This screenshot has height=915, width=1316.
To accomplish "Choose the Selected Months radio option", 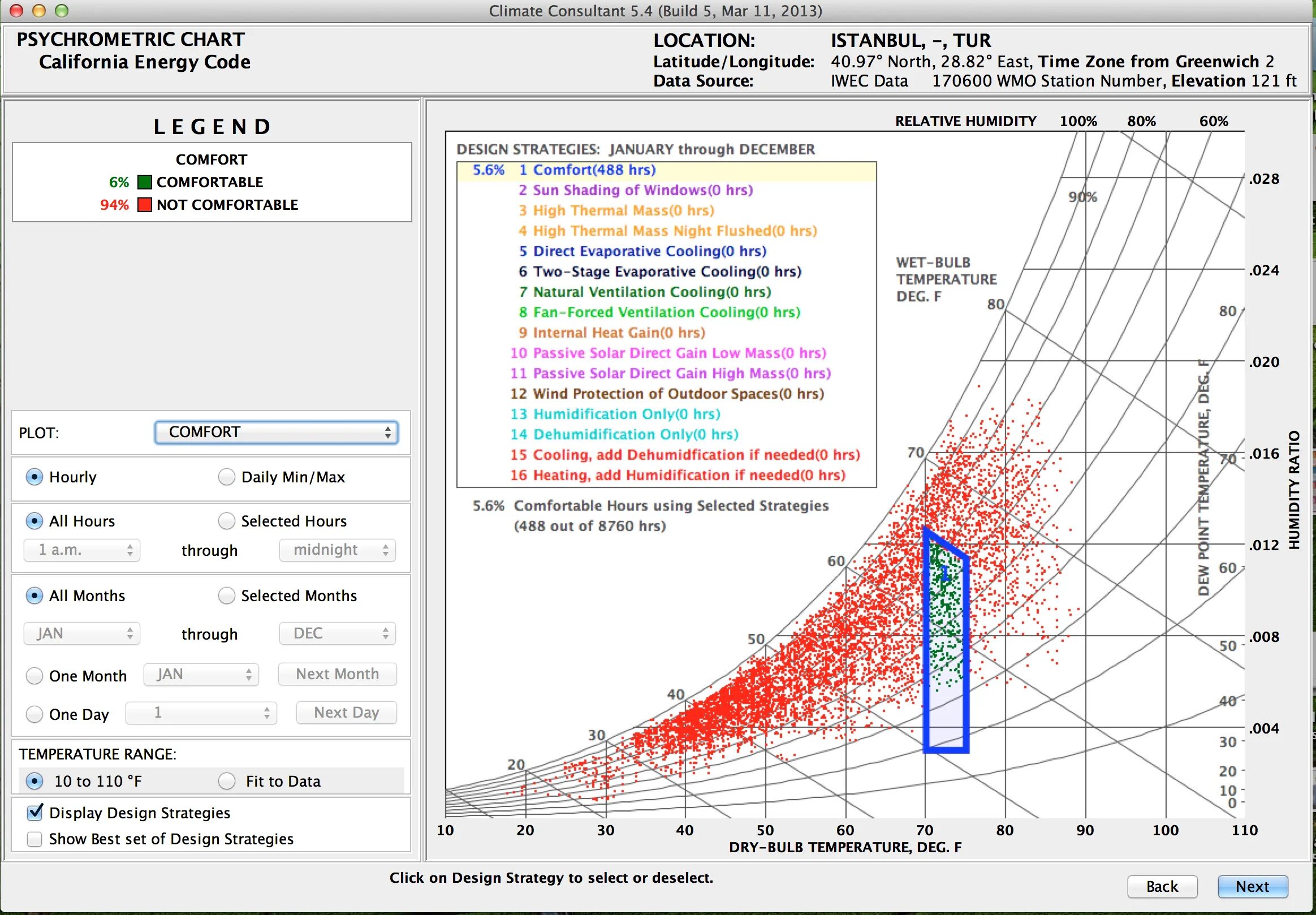I will click(227, 595).
